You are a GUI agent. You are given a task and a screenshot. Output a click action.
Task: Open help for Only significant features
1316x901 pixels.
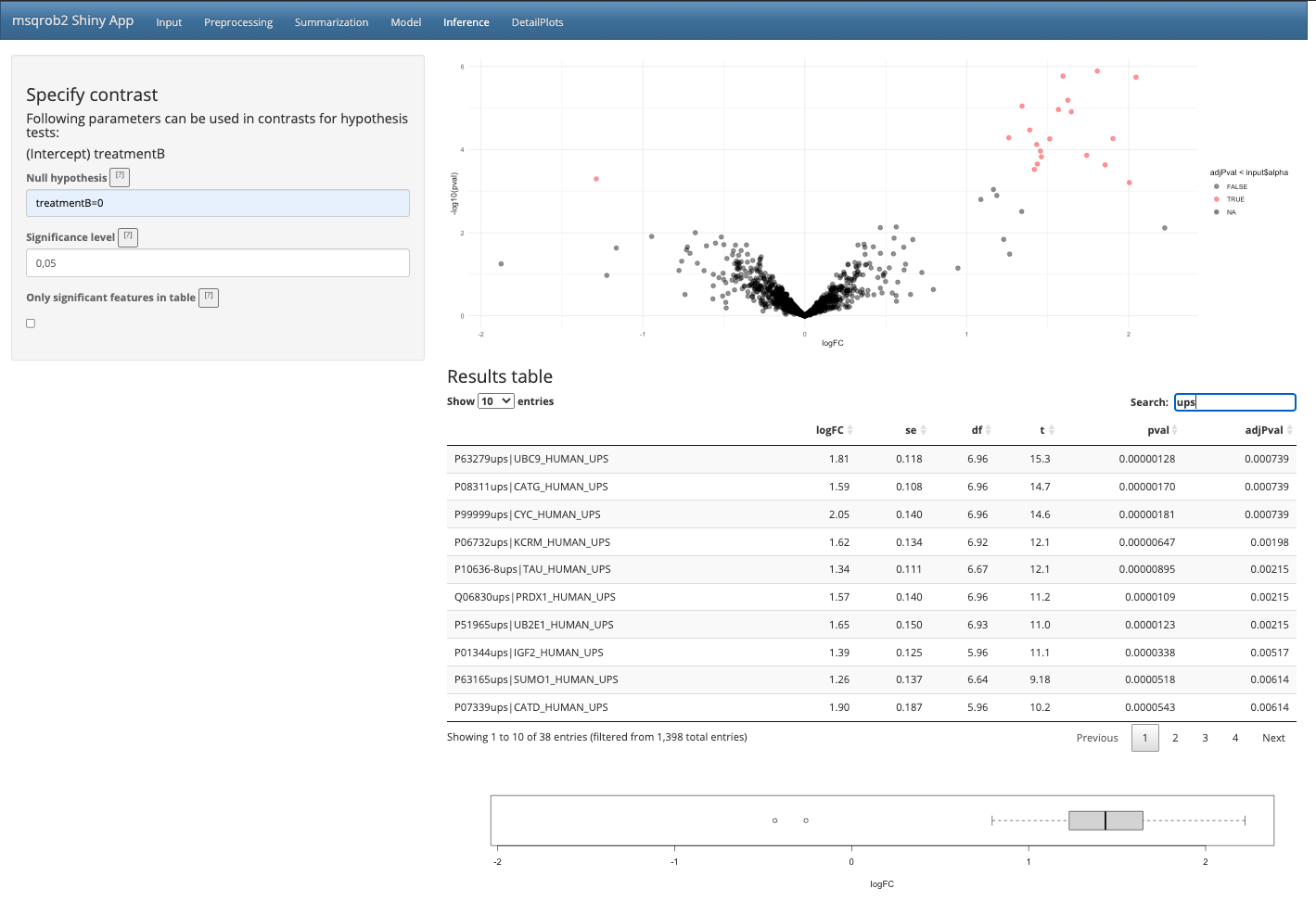click(x=209, y=298)
